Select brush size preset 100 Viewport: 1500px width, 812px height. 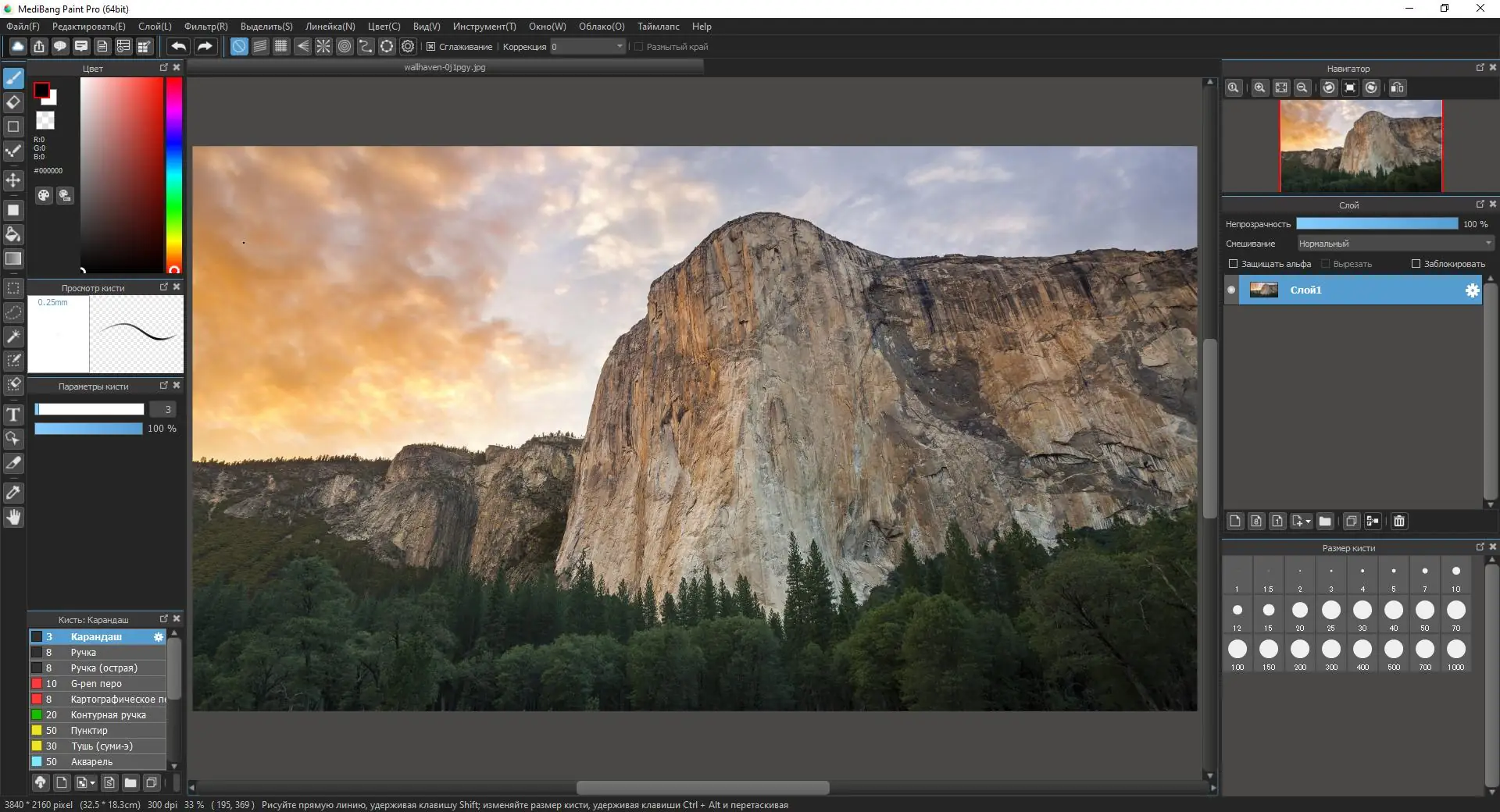(1237, 654)
